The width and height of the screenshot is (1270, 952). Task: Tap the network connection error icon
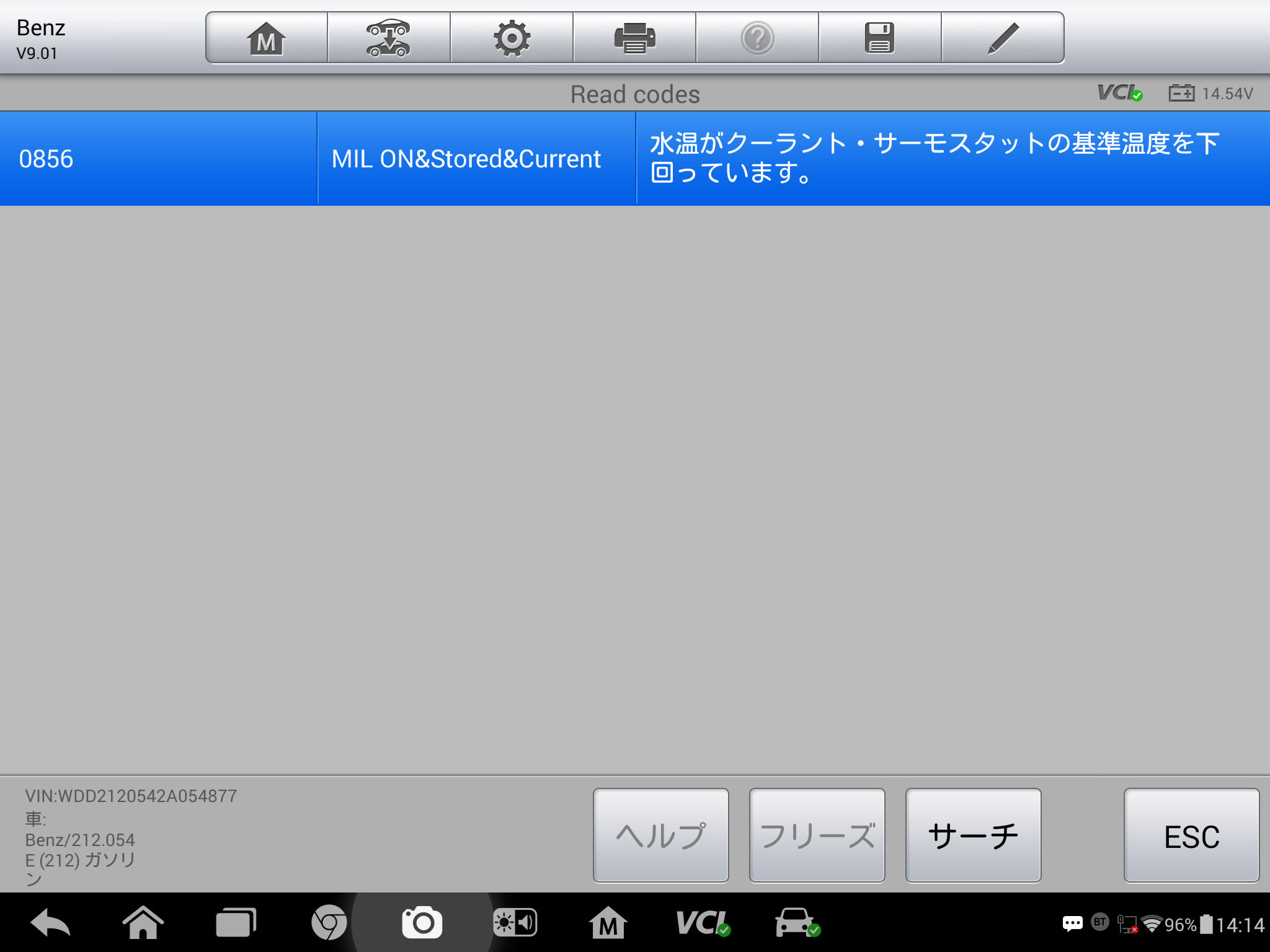click(x=1127, y=924)
